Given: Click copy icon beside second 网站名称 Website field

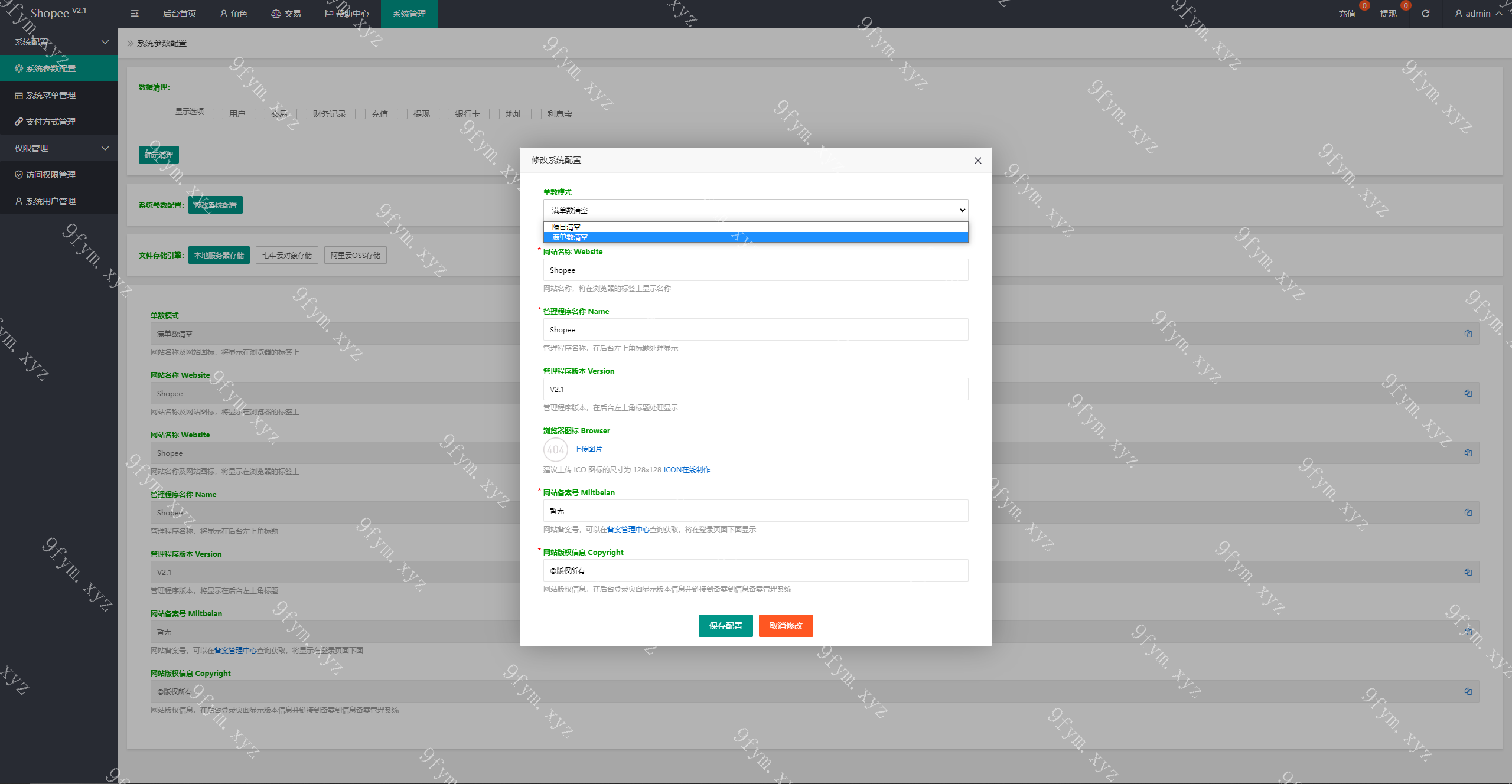Looking at the screenshot, I should (1468, 453).
